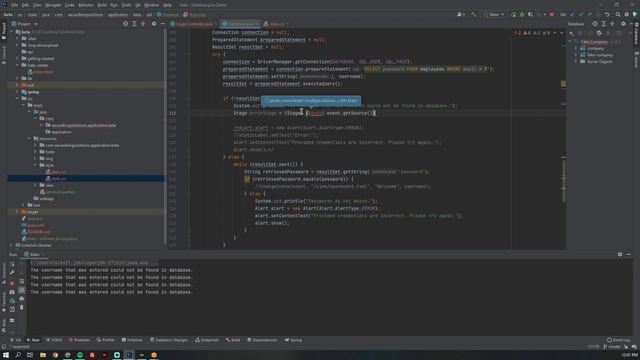This screenshot has height=360, width=640.
Task: Expand the target folder in project tree
Action: click(18, 212)
